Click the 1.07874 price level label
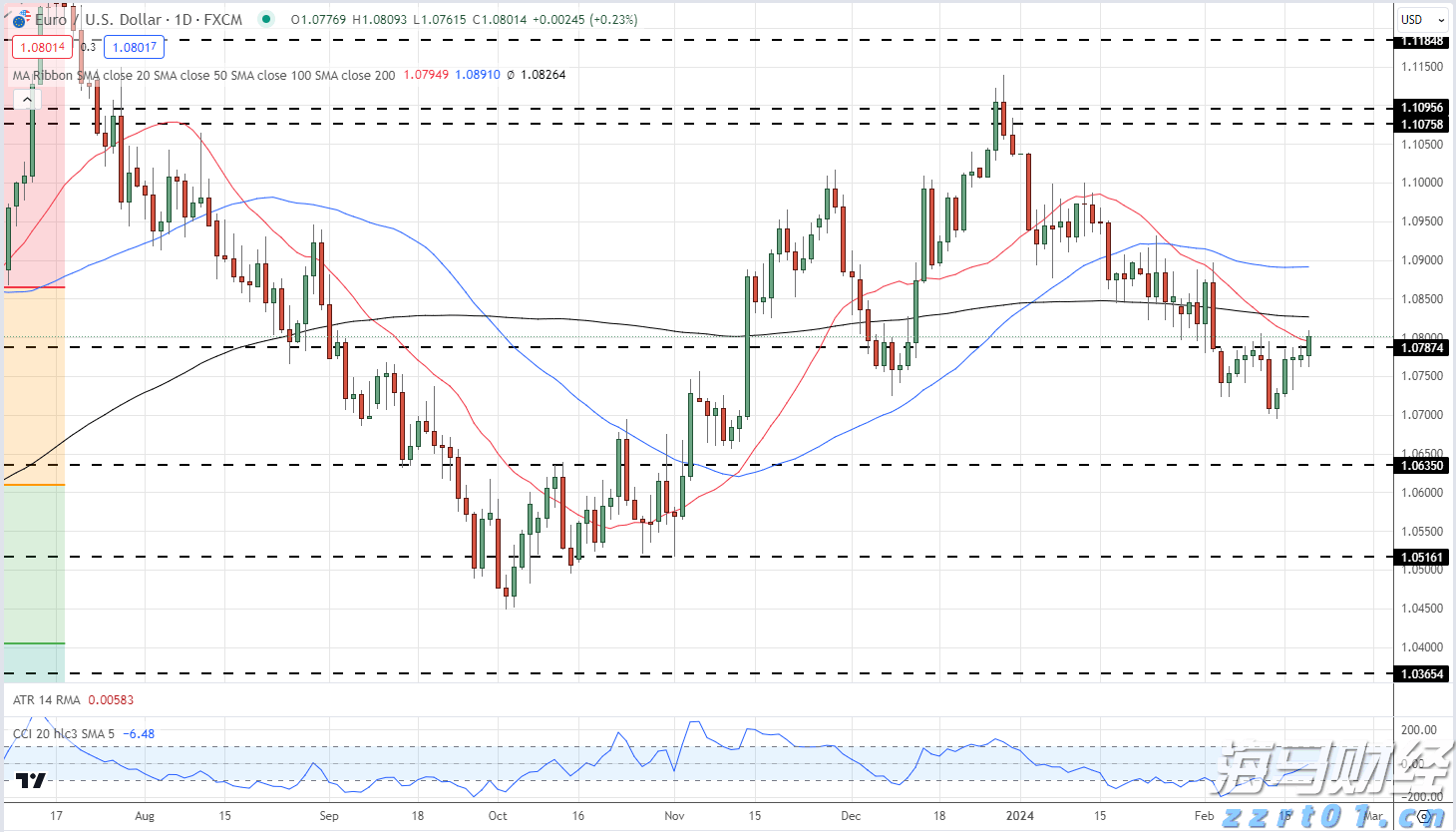 [1422, 348]
